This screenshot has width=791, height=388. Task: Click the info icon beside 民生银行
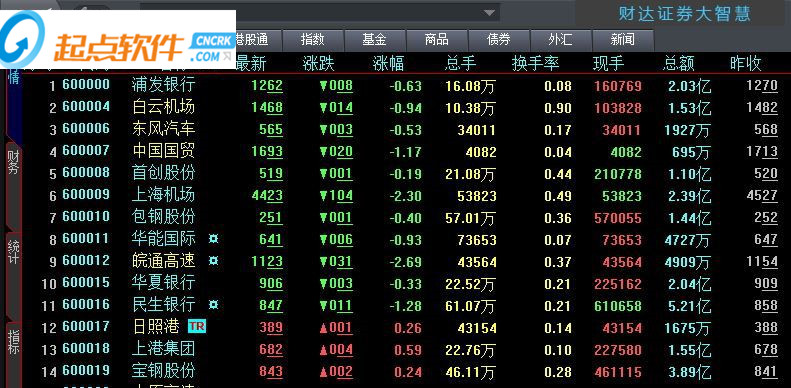(x=214, y=305)
